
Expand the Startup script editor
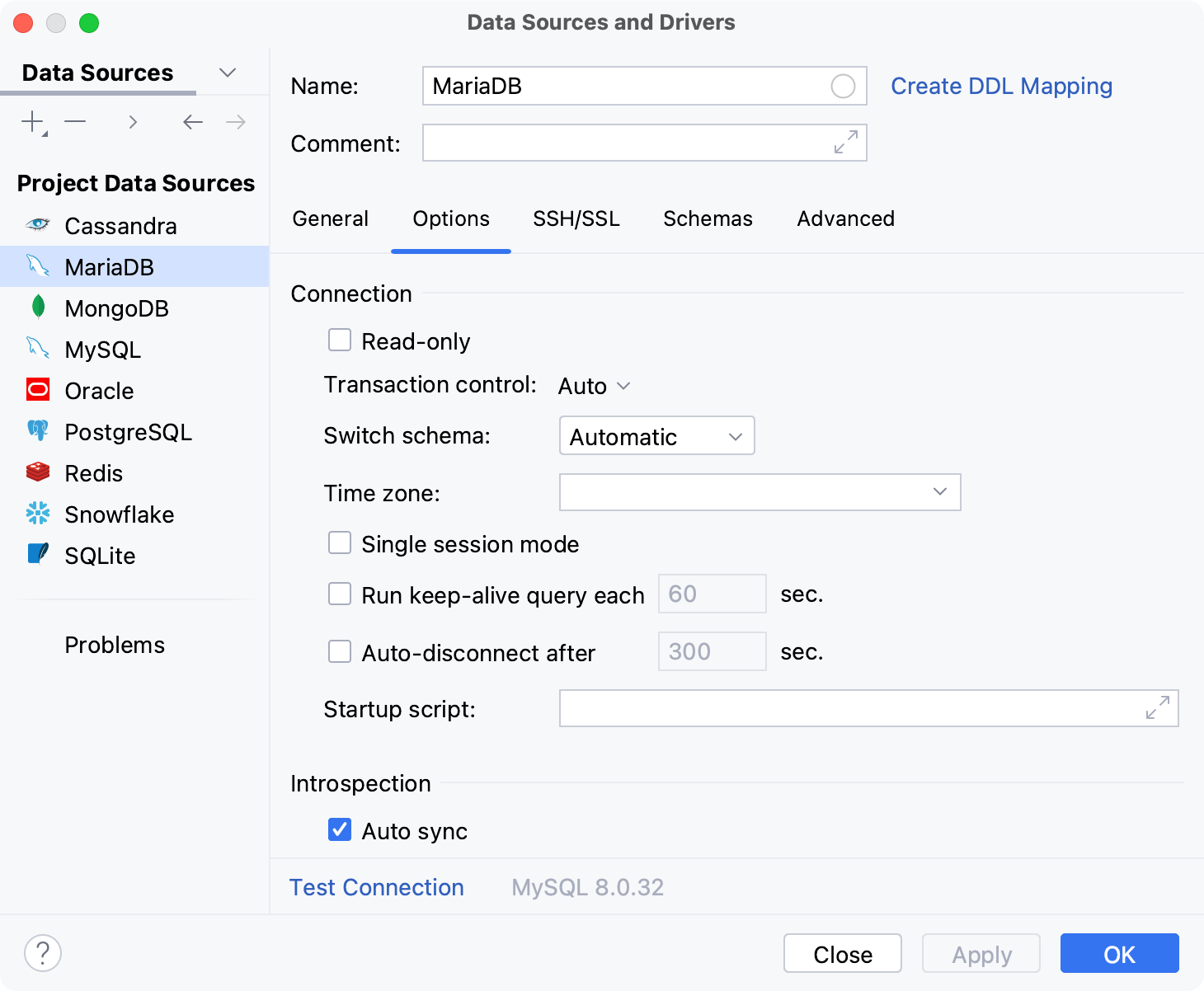[x=1159, y=708]
